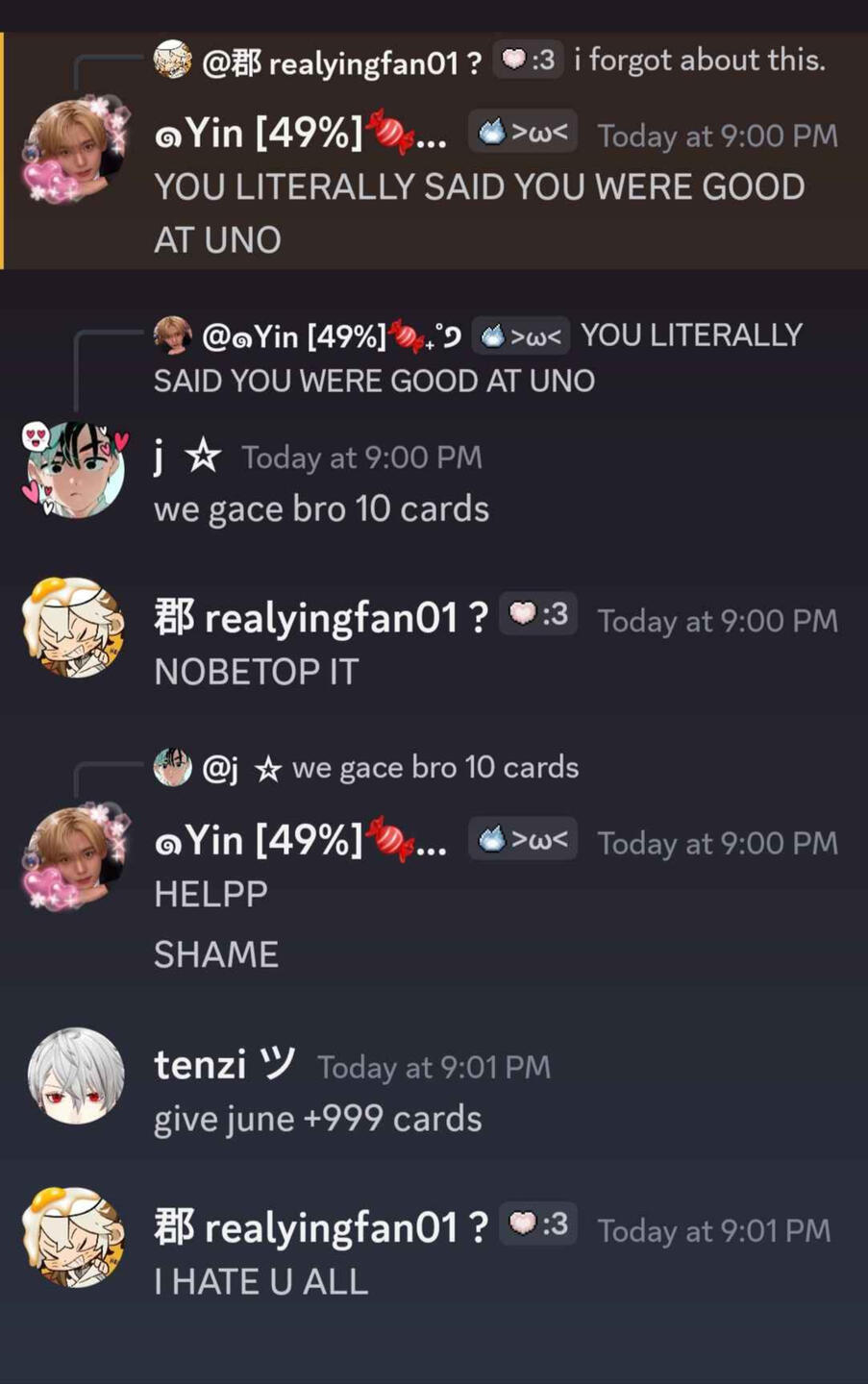This screenshot has height=1384, width=868.
Task: Jump to replied message 'i forgot about this.'
Action: 700,61
